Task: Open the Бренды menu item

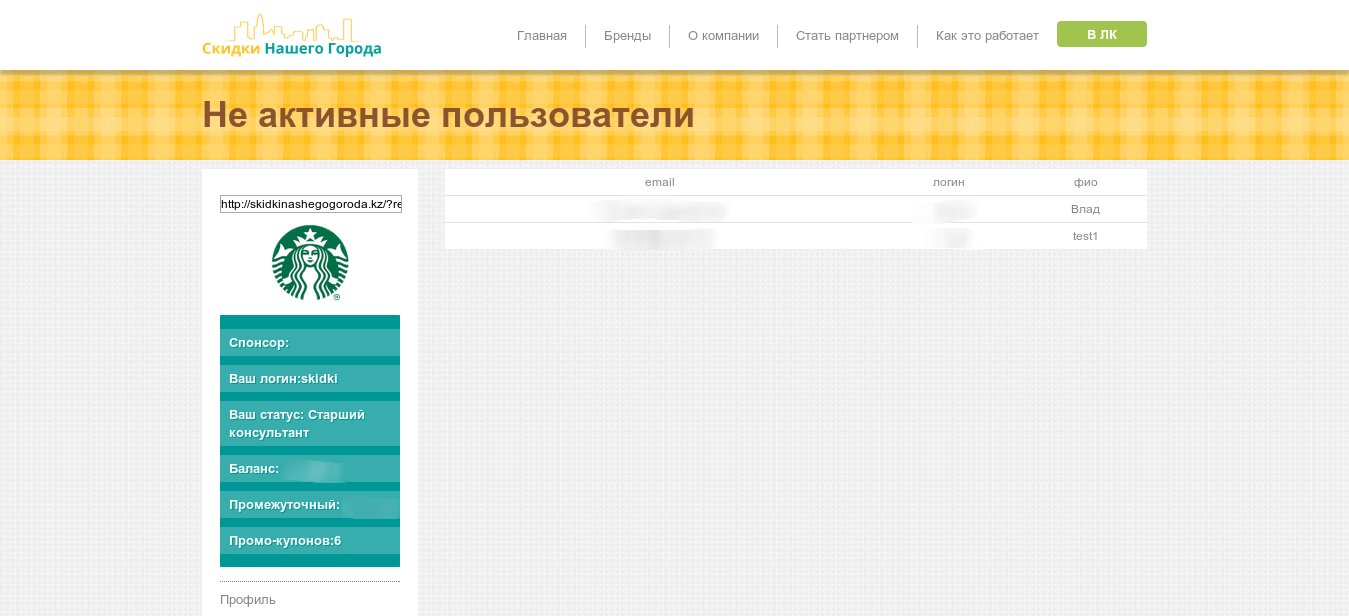Action: coord(627,36)
